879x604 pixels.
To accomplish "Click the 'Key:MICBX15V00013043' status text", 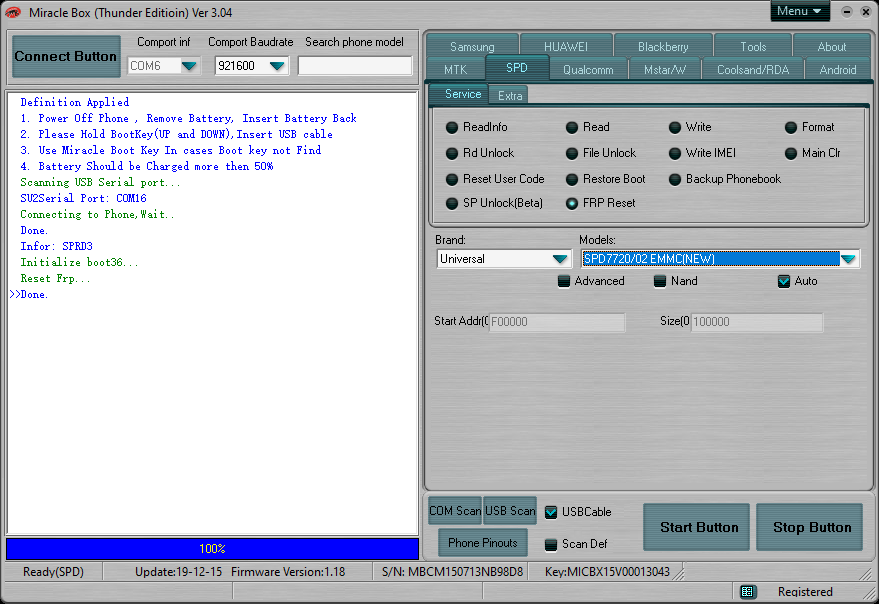I will (x=607, y=572).
